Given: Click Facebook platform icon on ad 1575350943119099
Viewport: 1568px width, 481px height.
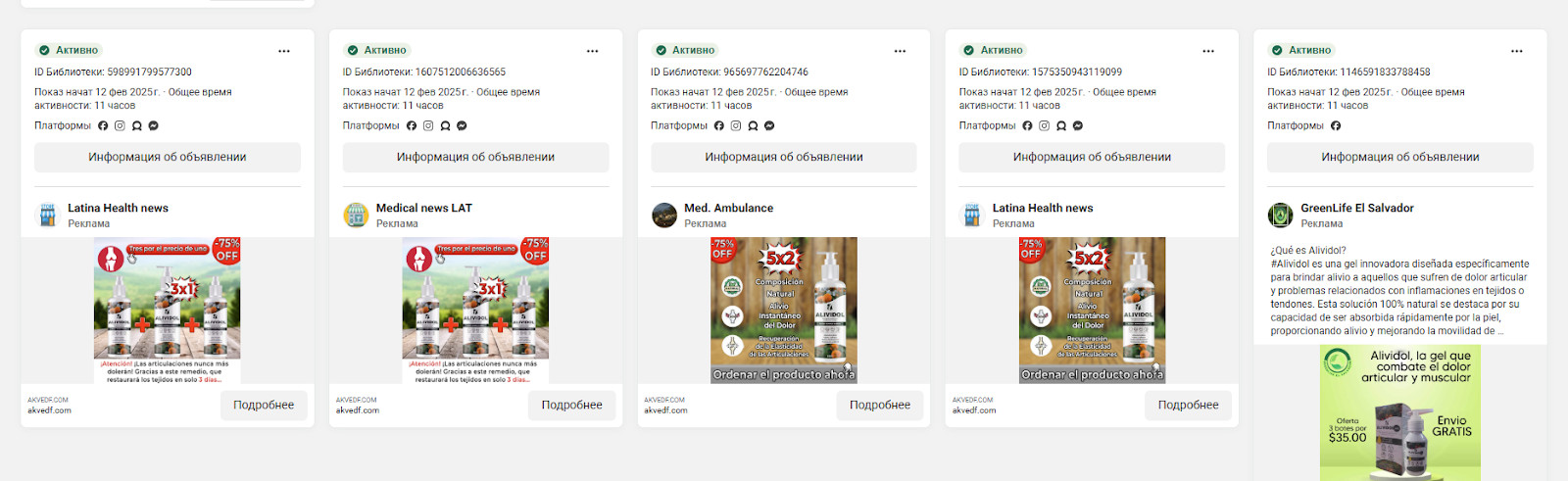Looking at the screenshot, I should coord(1027,125).
